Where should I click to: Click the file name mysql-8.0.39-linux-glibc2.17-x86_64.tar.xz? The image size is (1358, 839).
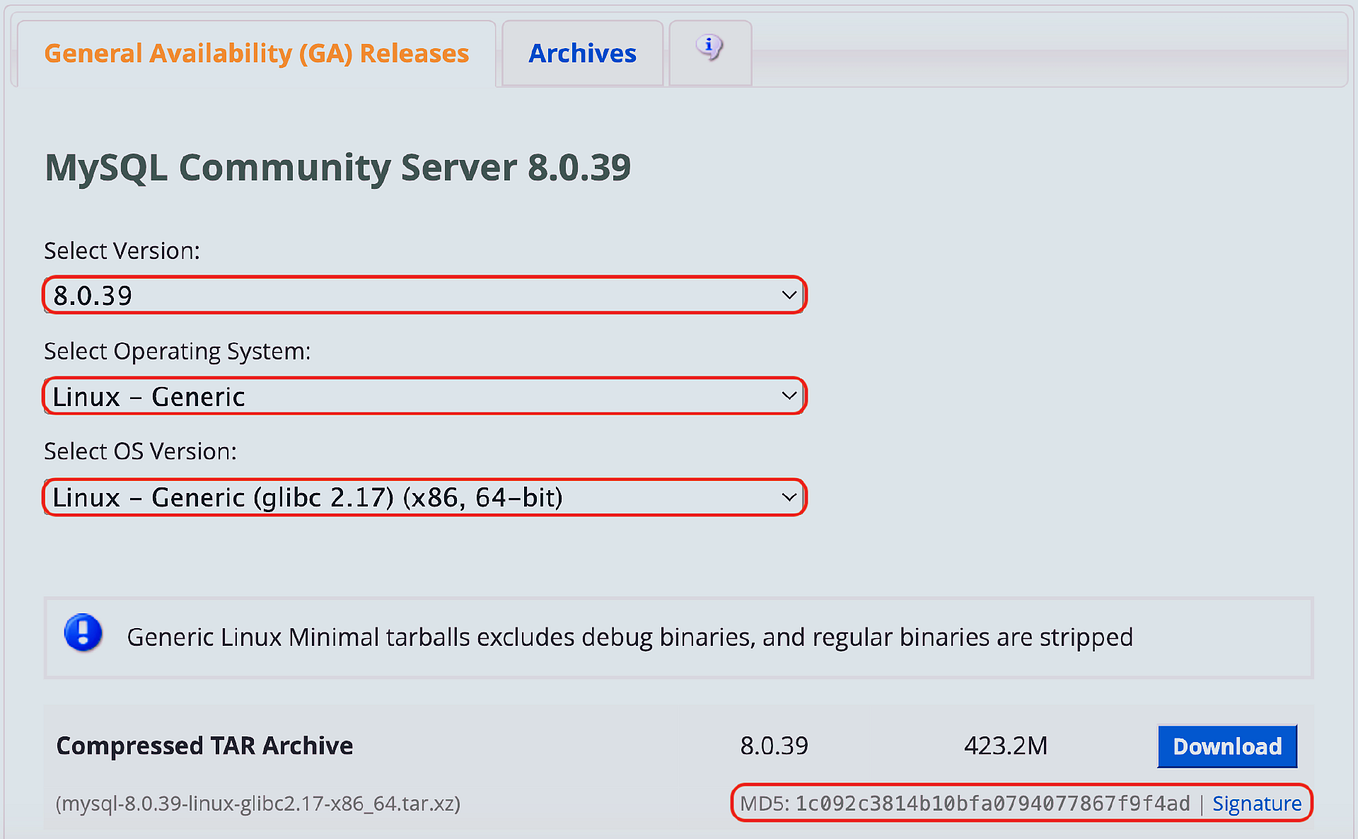258,803
